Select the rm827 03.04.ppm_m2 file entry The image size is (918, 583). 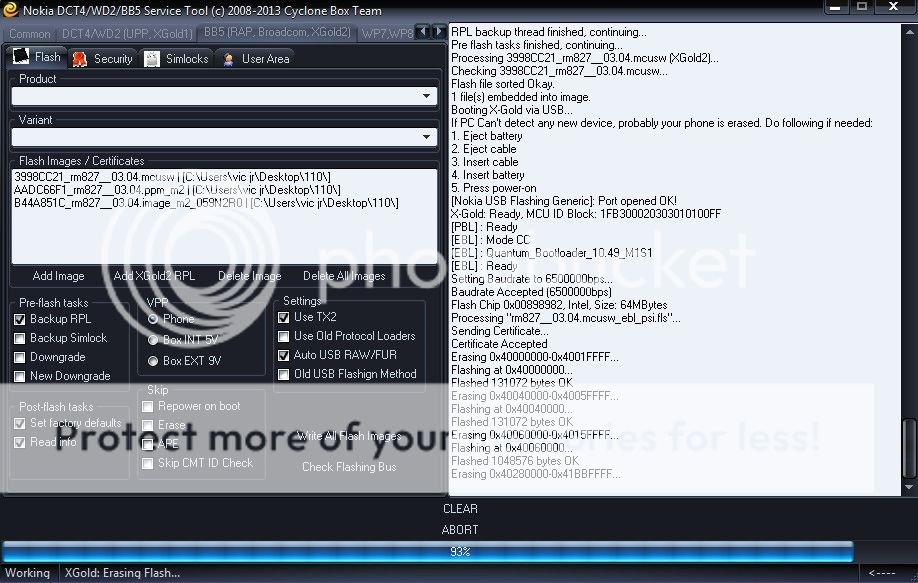100,189
